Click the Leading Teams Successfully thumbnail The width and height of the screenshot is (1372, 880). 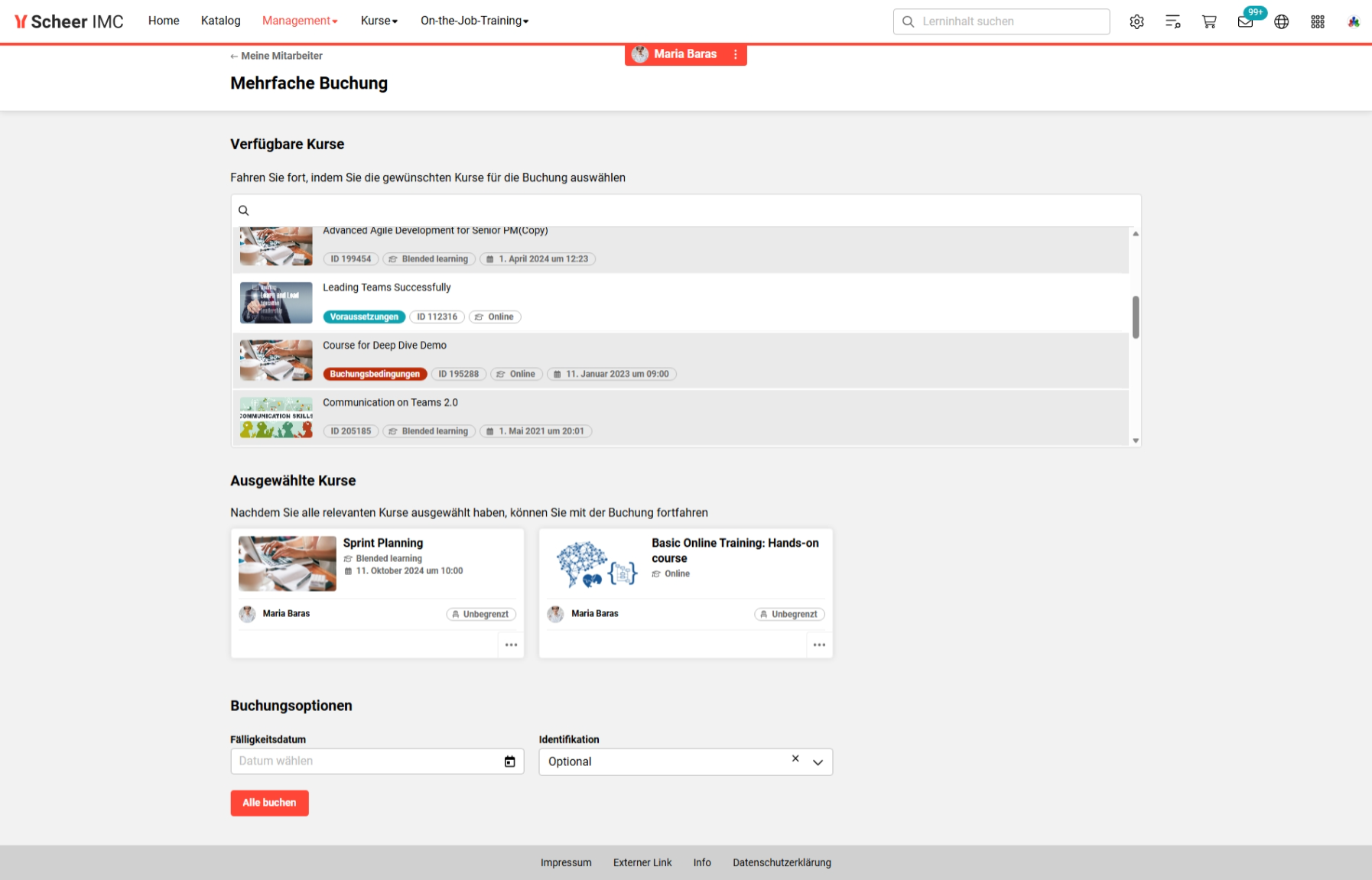276,303
